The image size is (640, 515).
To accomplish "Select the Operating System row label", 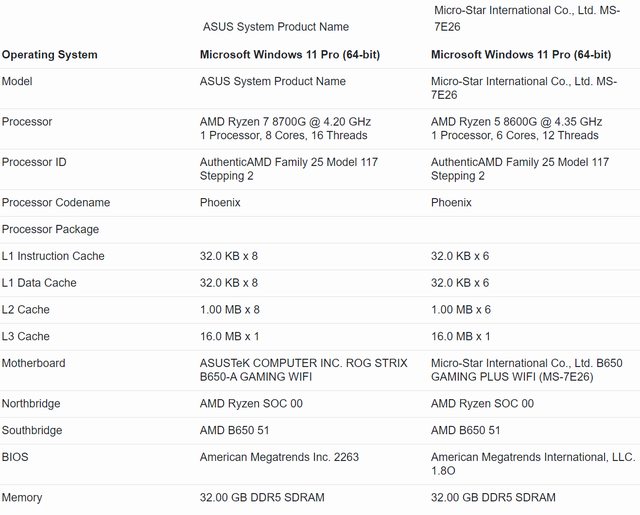I will [50, 54].
